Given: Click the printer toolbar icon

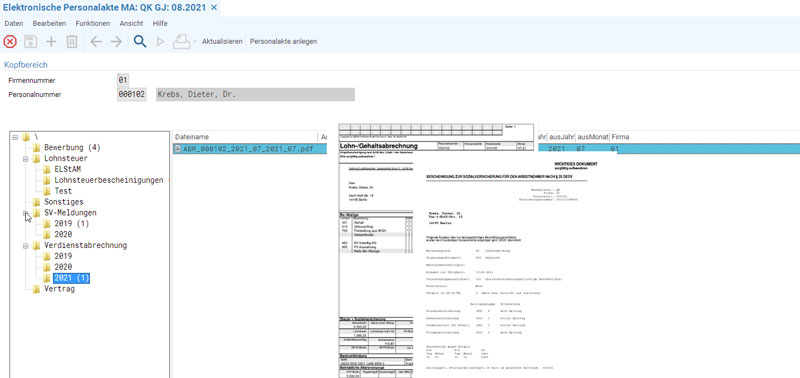Looking at the screenshot, I should point(182,42).
